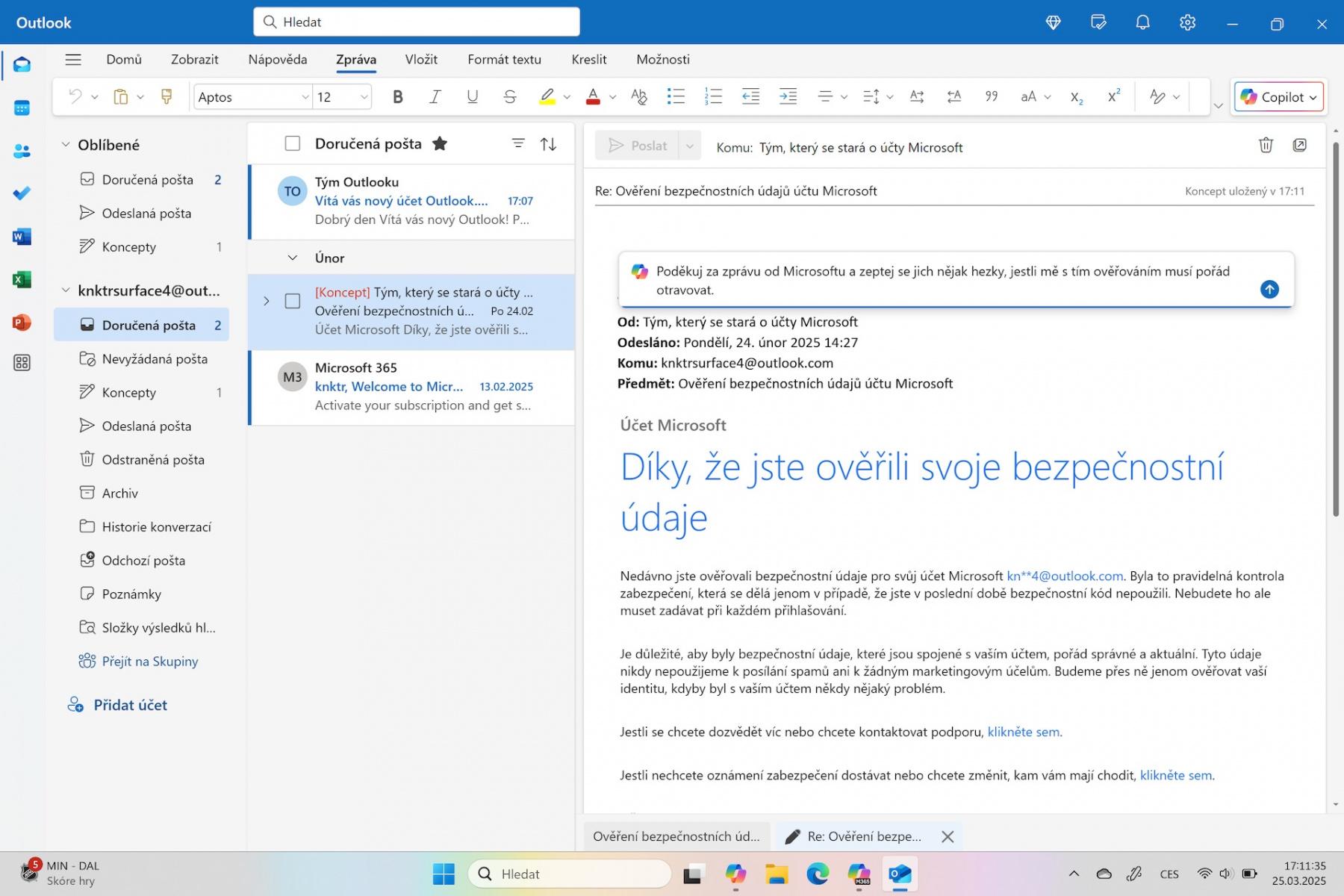Image resolution: width=1344 pixels, height=896 pixels.
Task: Pop out message to new window
Action: (1300, 146)
